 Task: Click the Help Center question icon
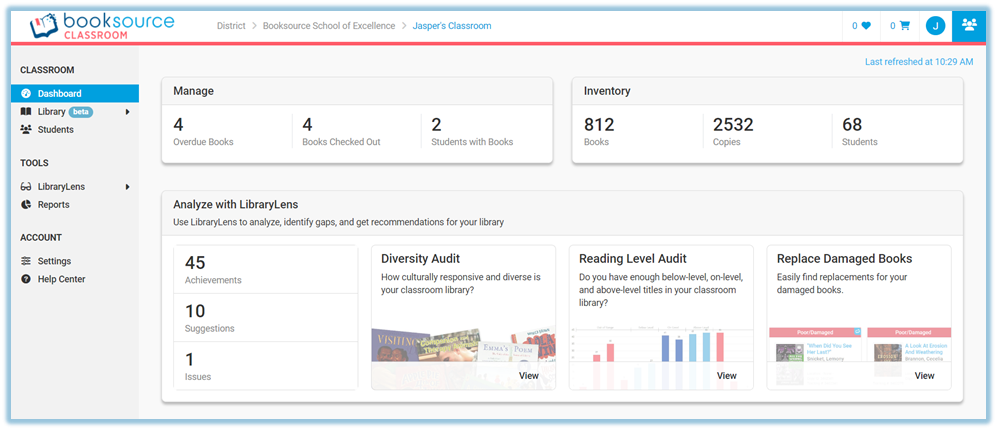(x=26, y=279)
